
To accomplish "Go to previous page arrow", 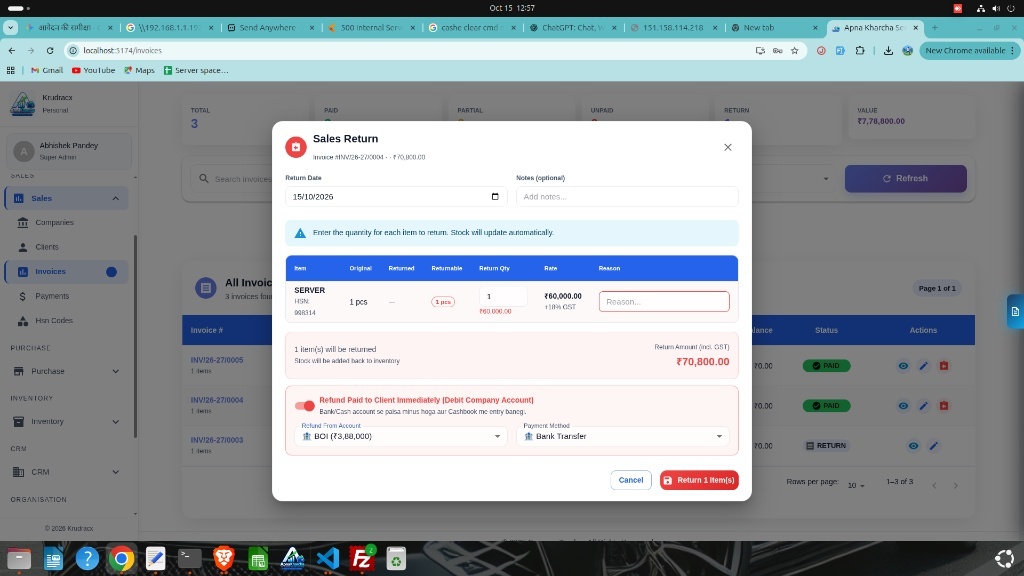I will (935, 486).
